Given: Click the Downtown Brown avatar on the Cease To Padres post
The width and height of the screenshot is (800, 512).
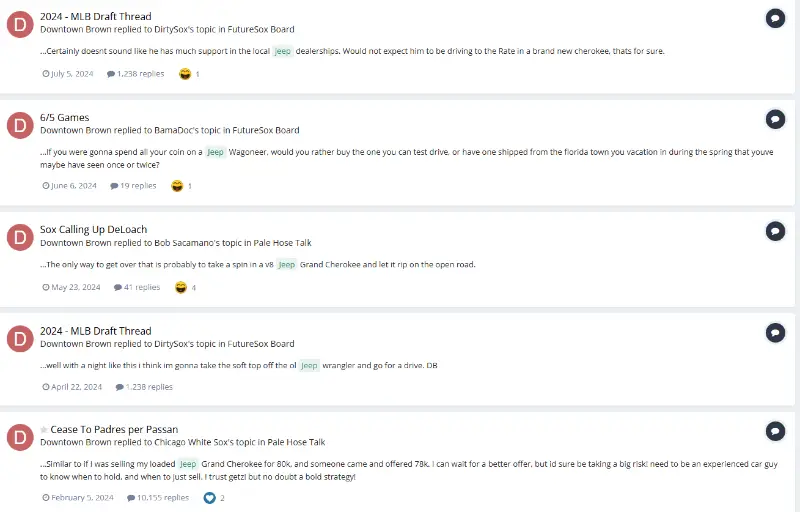Looking at the screenshot, I should click(20, 437).
